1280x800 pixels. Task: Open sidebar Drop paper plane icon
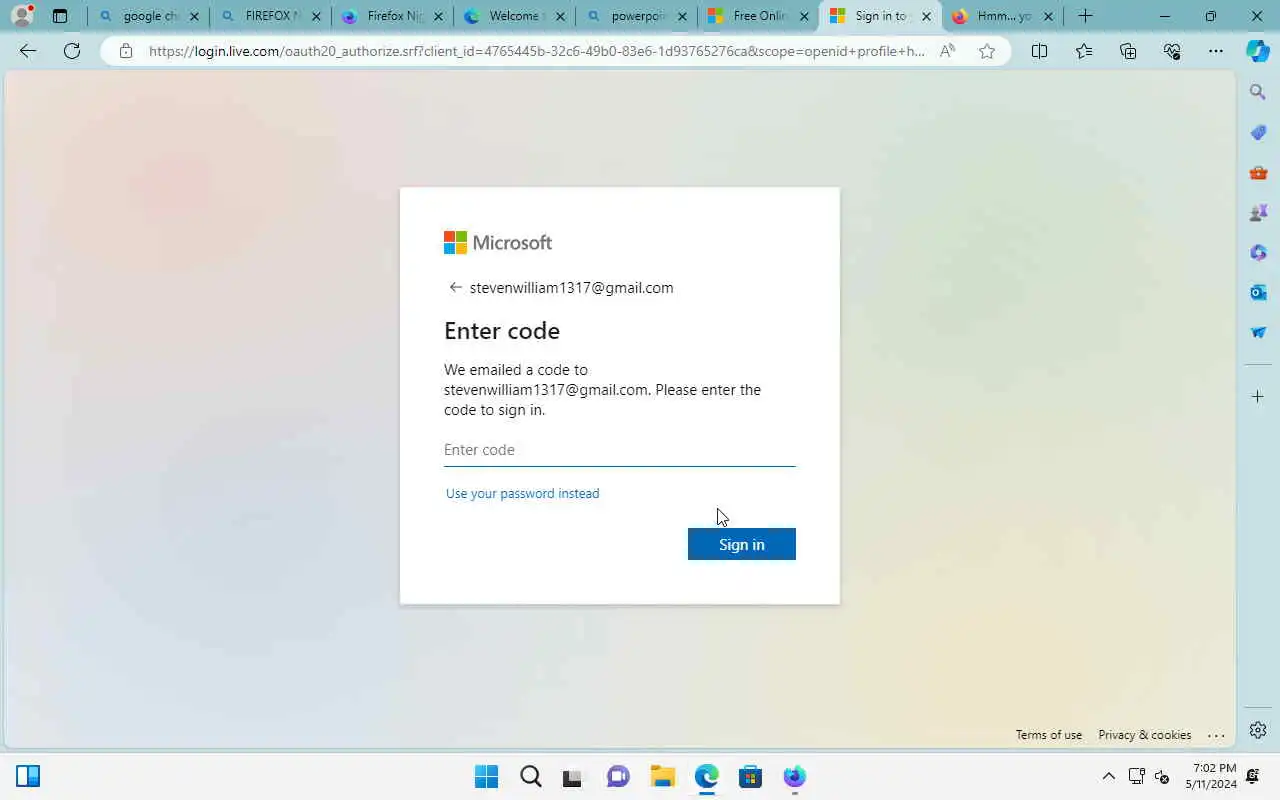click(x=1258, y=332)
